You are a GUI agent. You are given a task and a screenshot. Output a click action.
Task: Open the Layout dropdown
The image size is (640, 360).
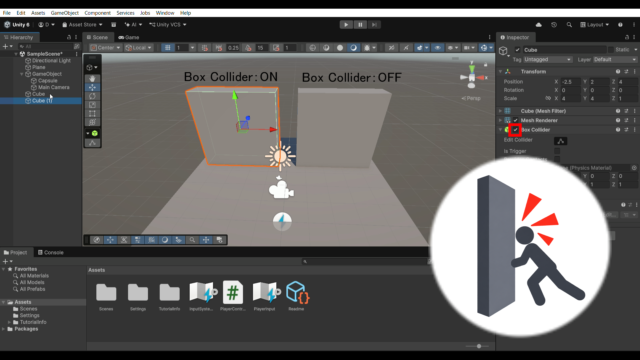coord(594,25)
